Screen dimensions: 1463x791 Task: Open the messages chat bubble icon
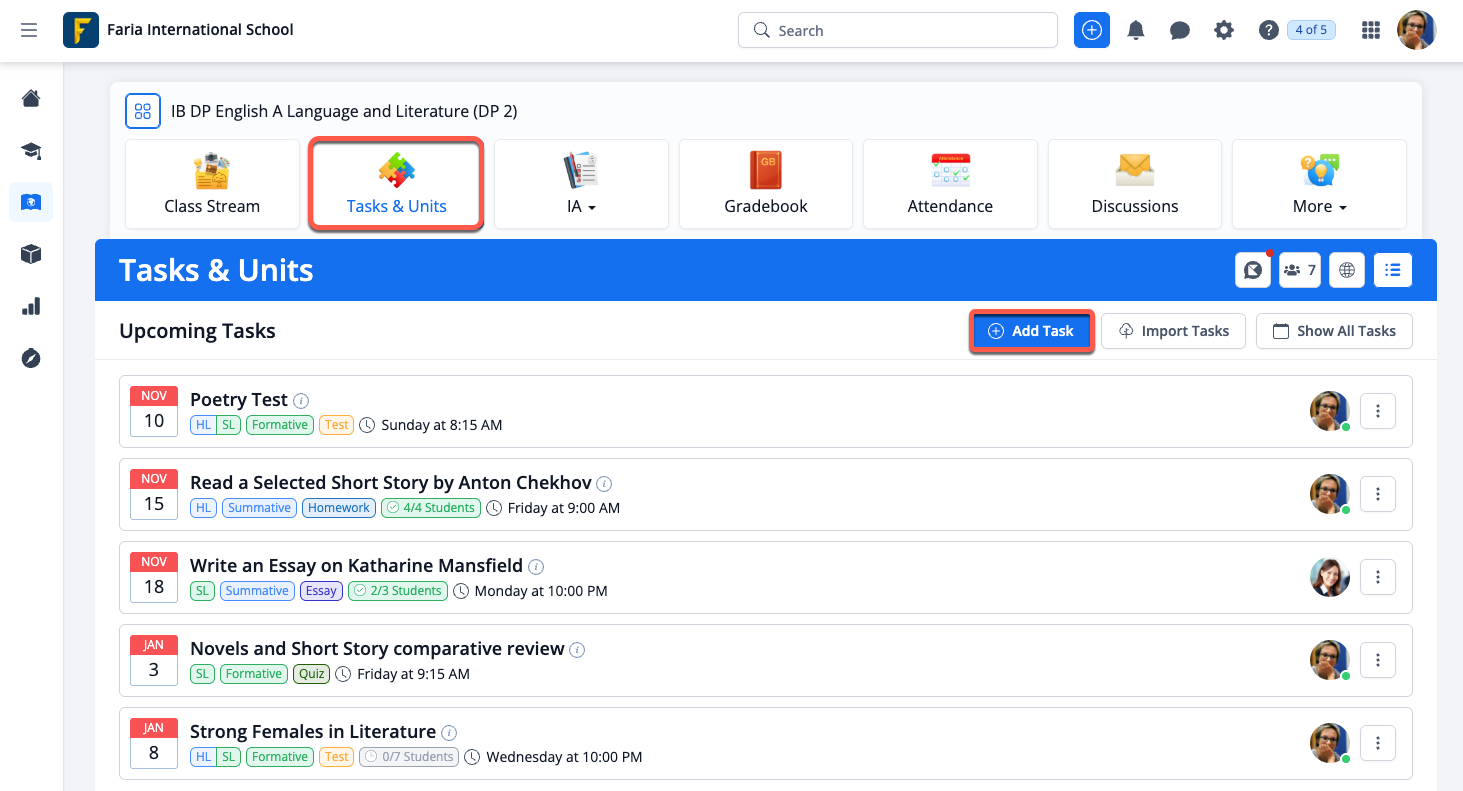coord(1180,30)
